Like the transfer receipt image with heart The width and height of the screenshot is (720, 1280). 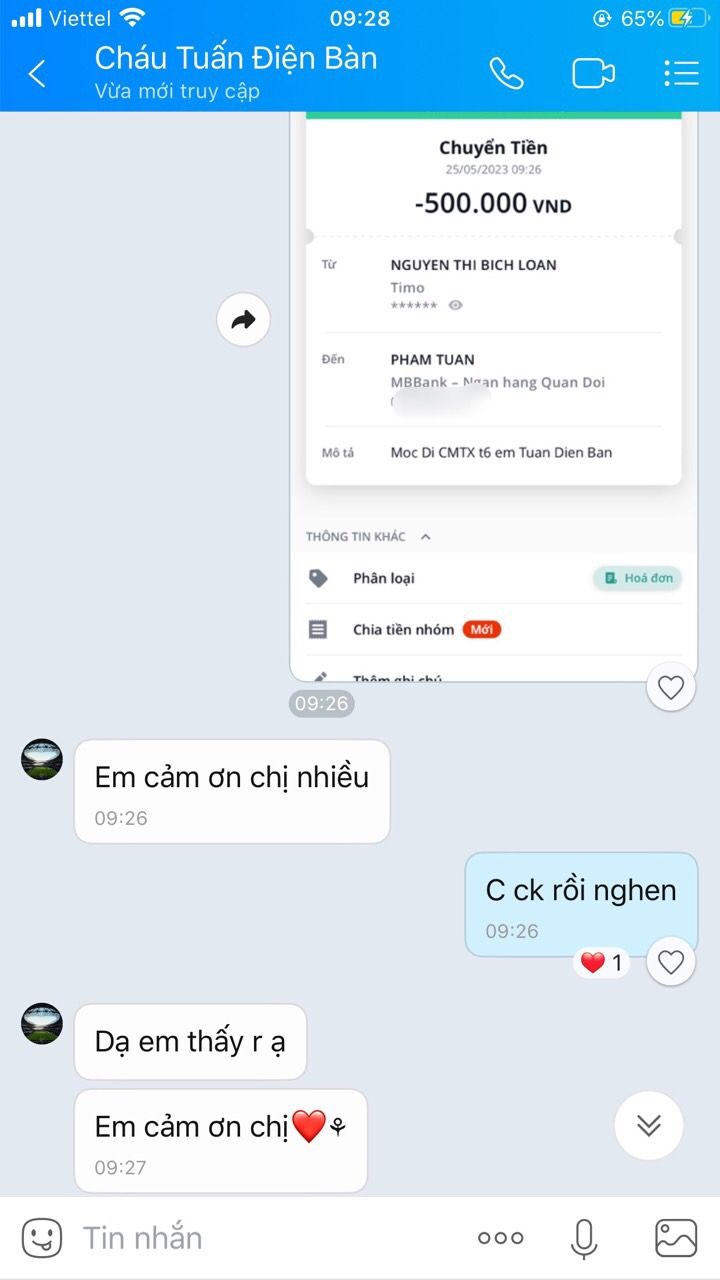[x=670, y=687]
